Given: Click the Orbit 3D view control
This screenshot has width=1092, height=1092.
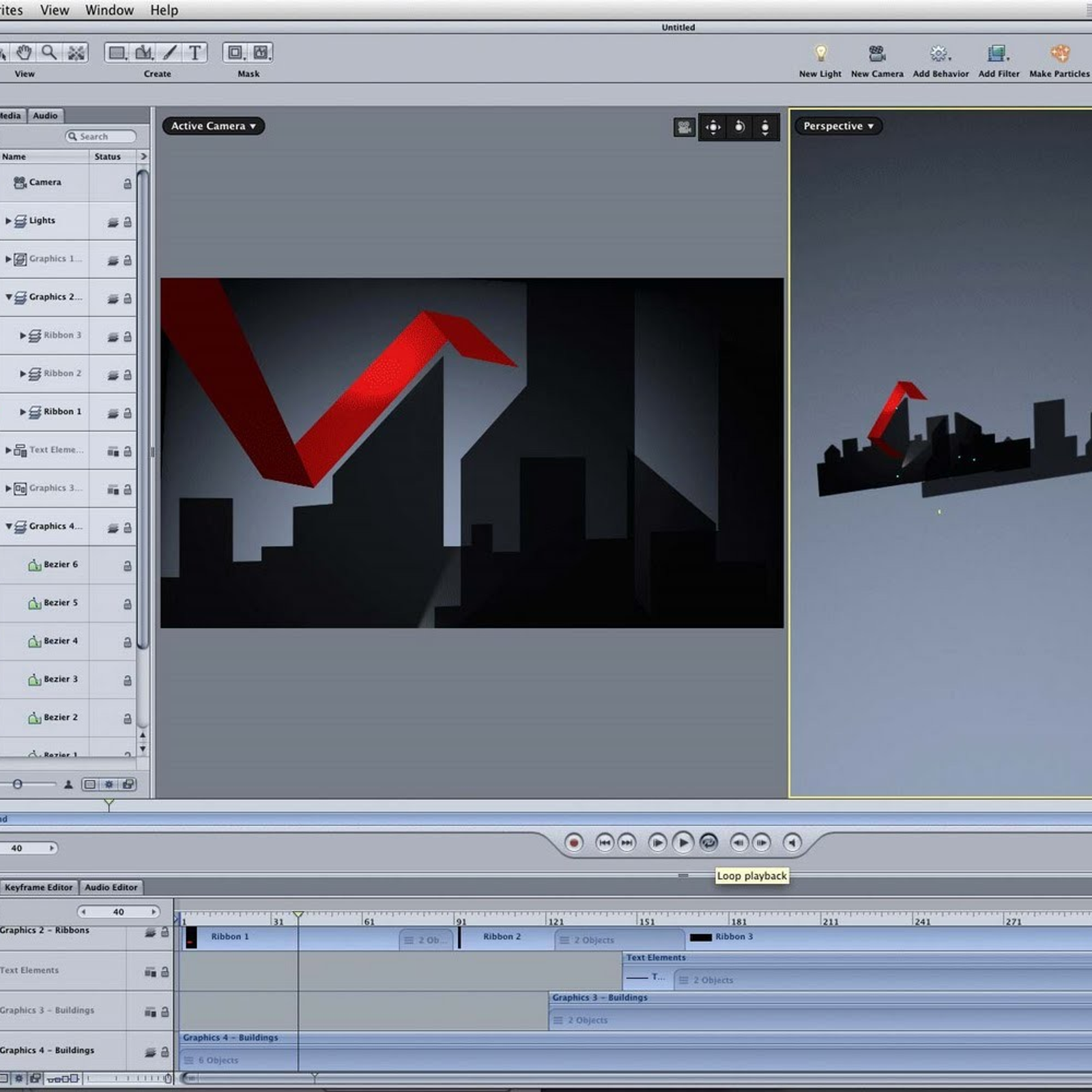Looking at the screenshot, I should pyautogui.click(x=739, y=127).
